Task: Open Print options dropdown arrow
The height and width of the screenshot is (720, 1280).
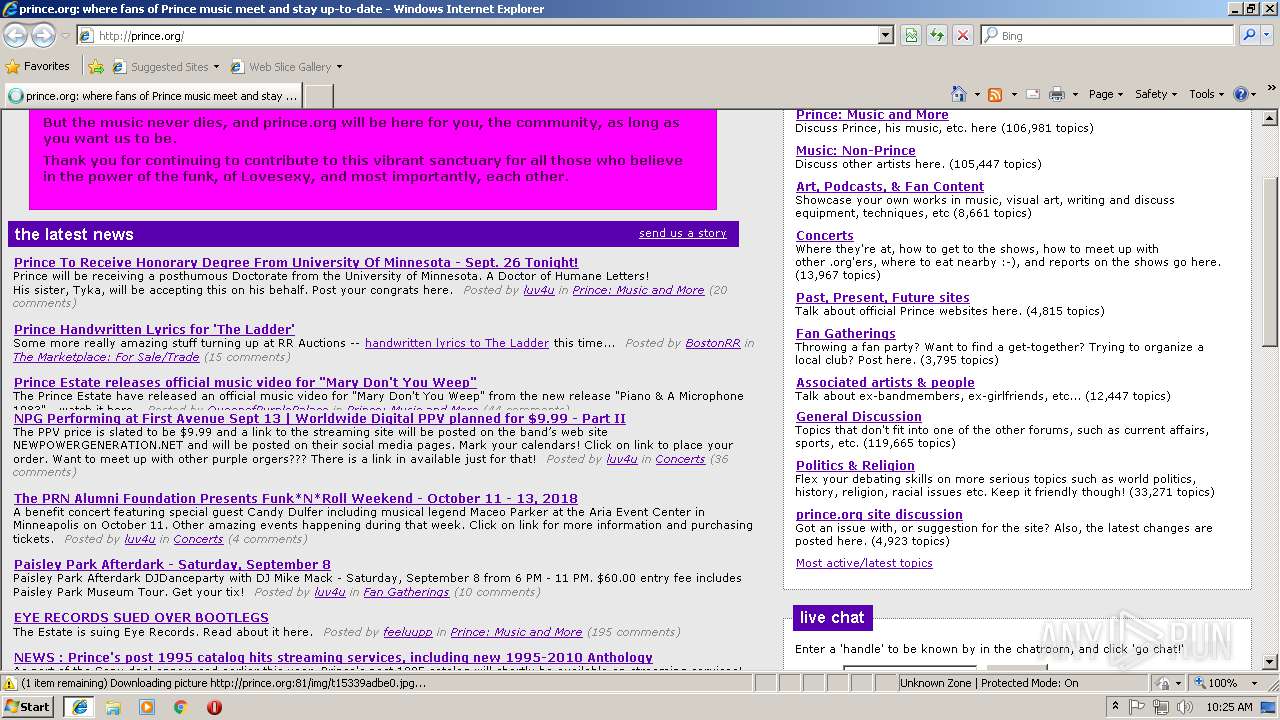Action: coord(1075,94)
